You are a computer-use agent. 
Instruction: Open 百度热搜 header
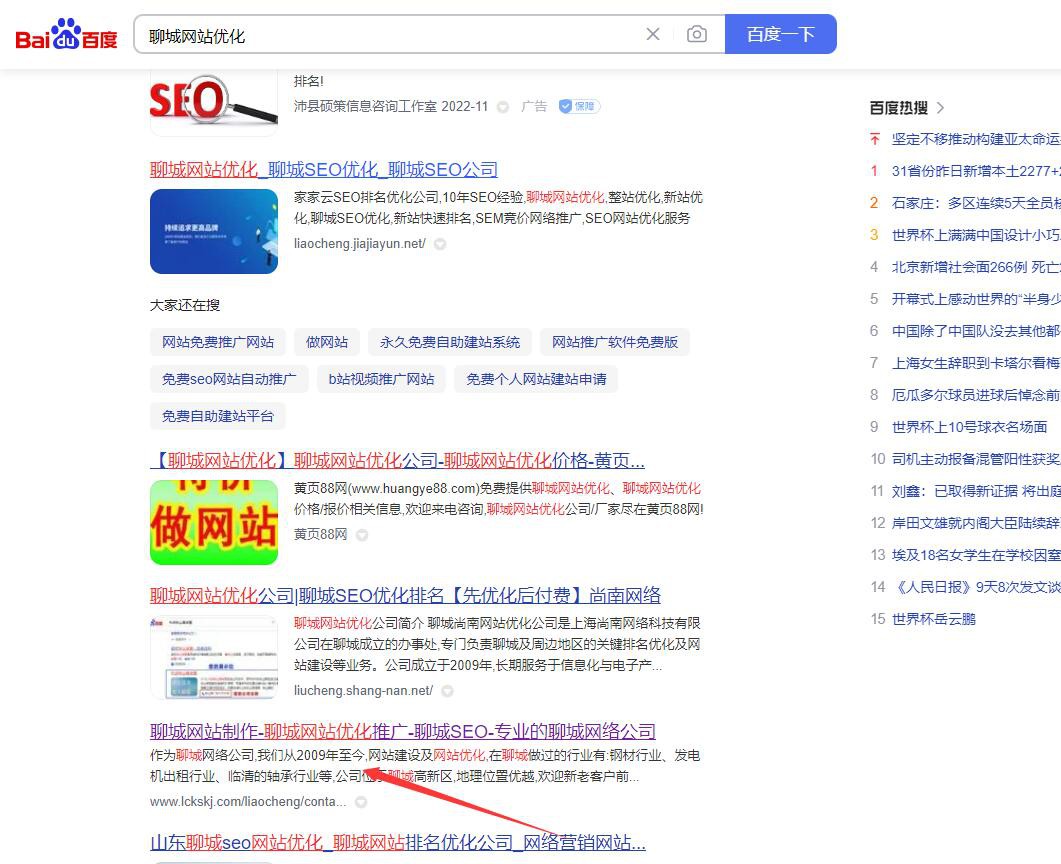pos(899,108)
